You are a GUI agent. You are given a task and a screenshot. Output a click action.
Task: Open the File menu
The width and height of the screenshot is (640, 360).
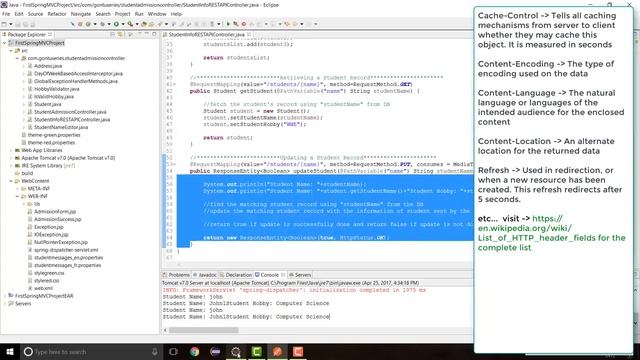coord(6,14)
